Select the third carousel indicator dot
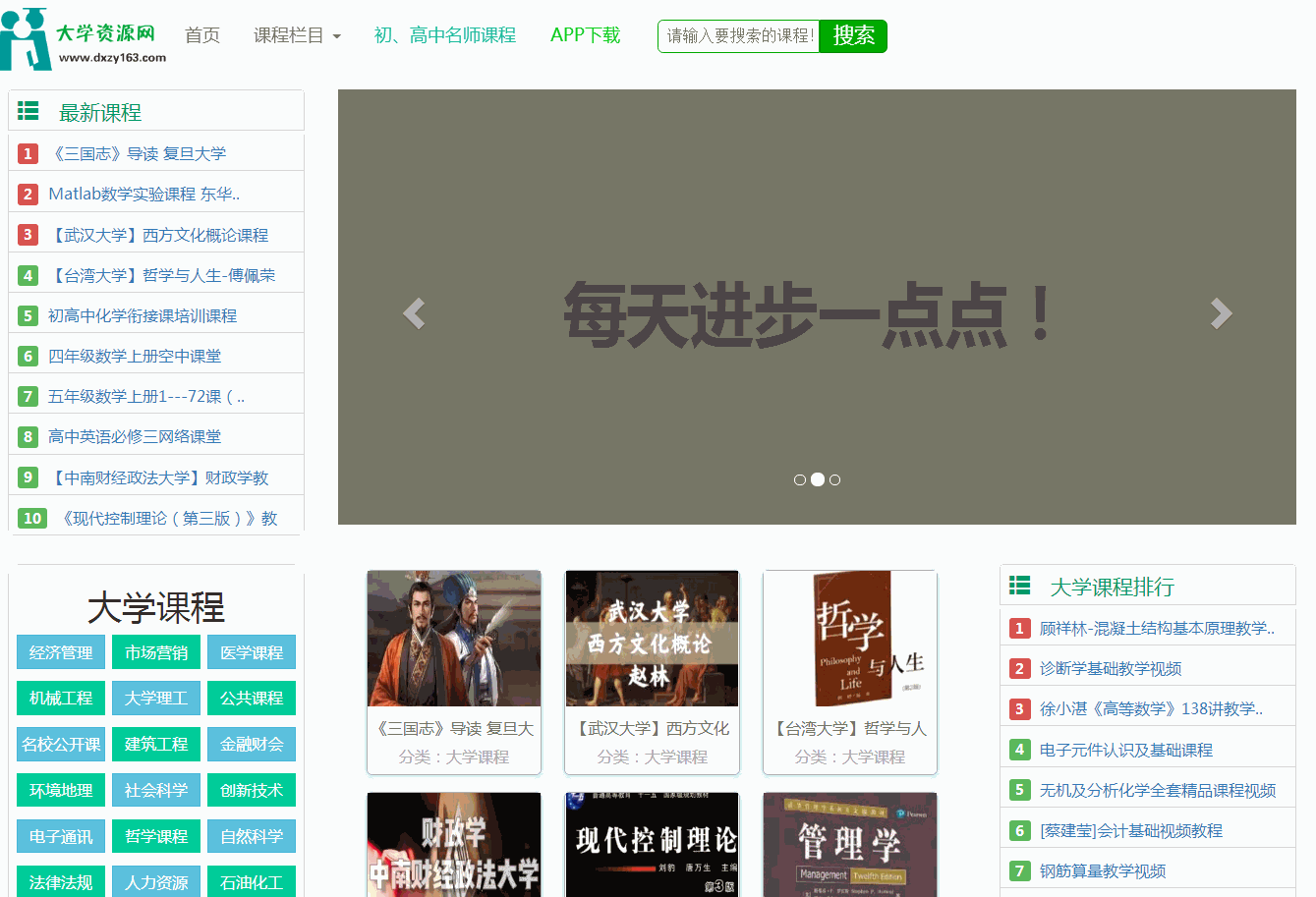This screenshot has width=1316, height=897. pos(834,480)
